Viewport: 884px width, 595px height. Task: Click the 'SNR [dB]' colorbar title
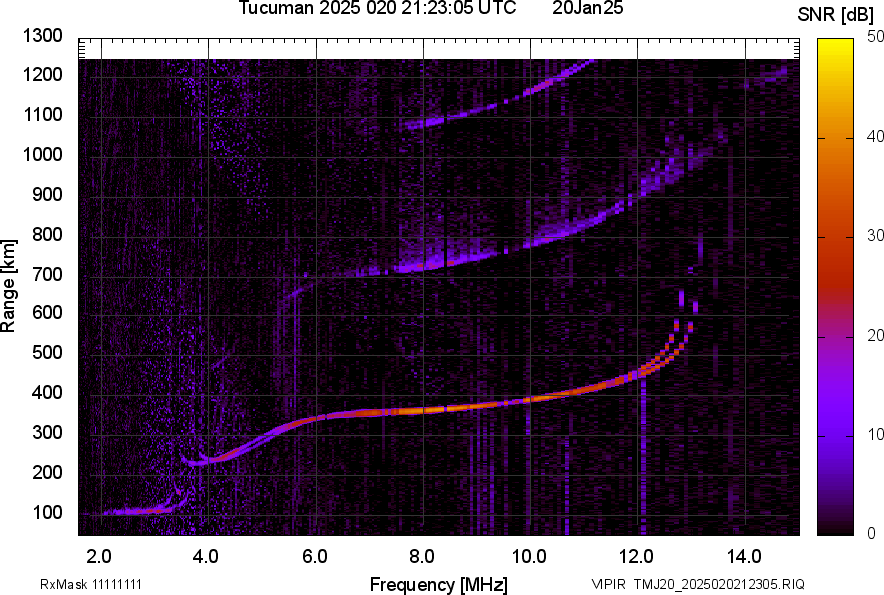coord(836,15)
